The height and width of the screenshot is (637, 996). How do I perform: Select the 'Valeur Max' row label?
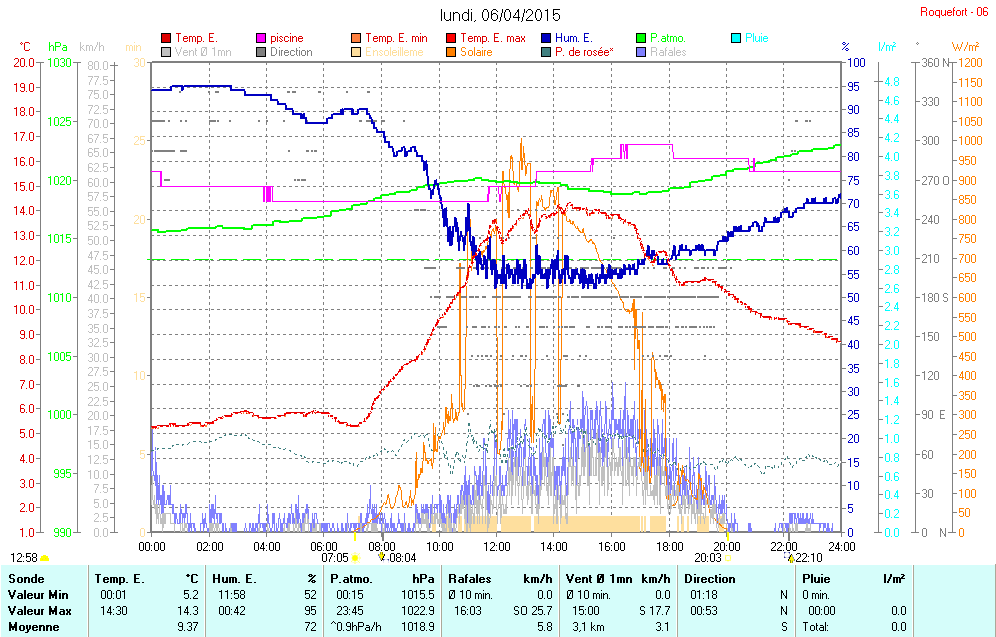pos(39,611)
